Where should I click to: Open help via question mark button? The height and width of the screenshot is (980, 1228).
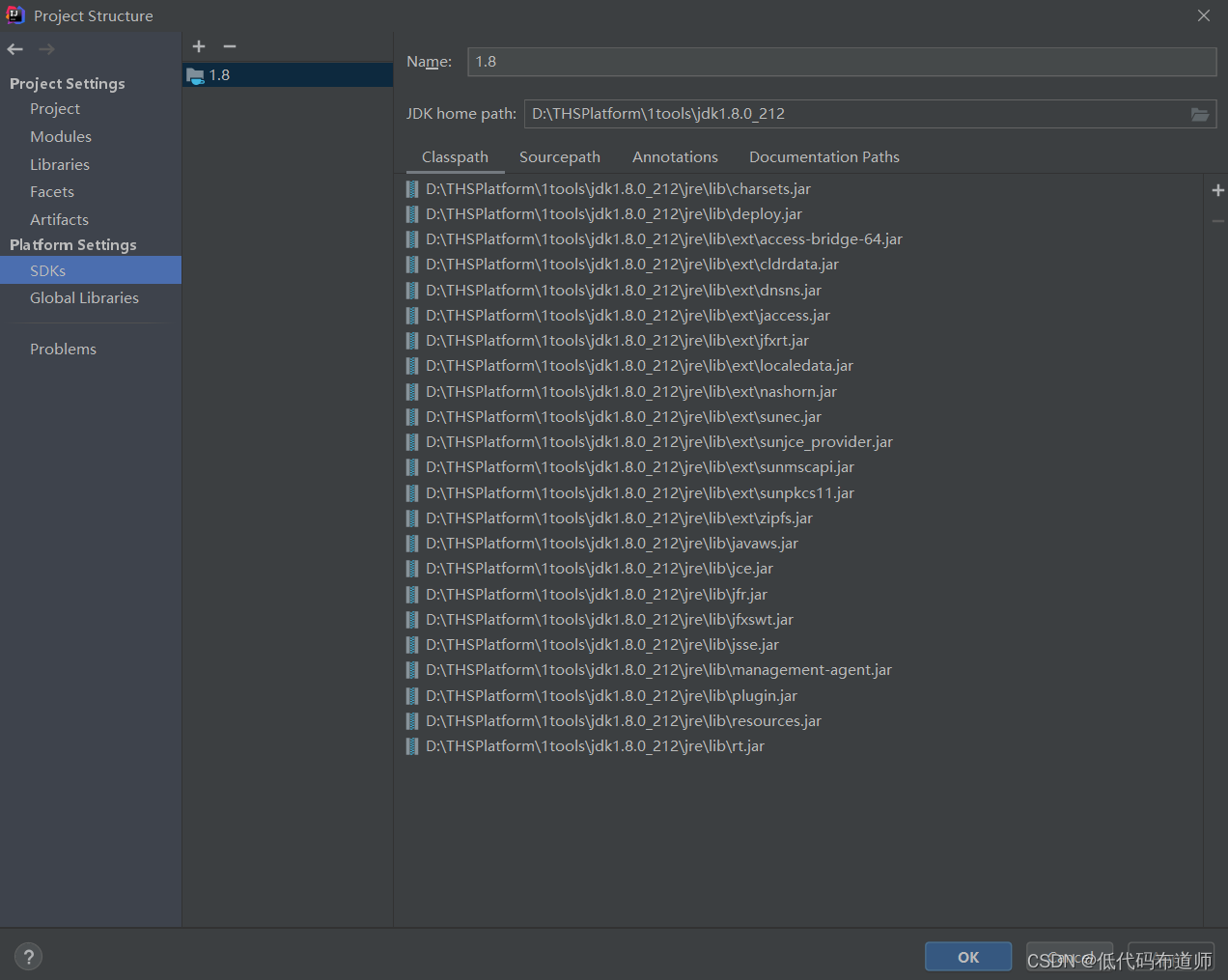tap(29, 957)
